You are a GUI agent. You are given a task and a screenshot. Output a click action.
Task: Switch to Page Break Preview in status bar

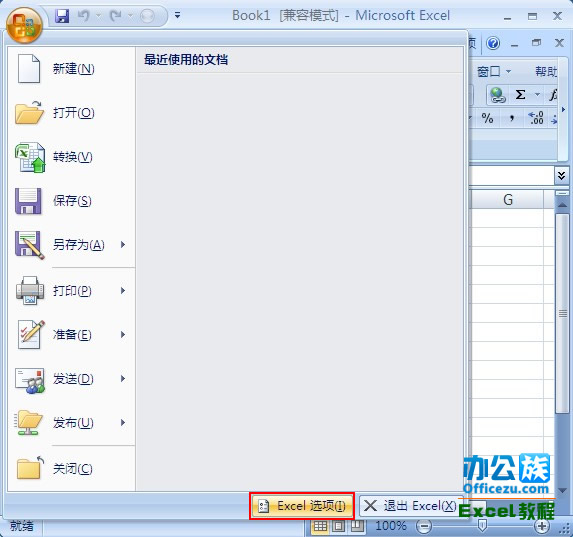(357, 526)
